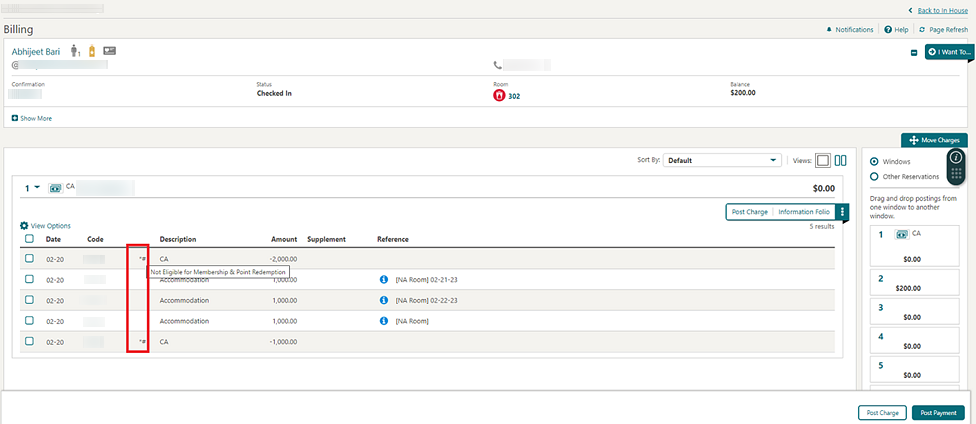Tick the select-all checkbox in table header
The image size is (976, 424).
pyautogui.click(x=30, y=239)
